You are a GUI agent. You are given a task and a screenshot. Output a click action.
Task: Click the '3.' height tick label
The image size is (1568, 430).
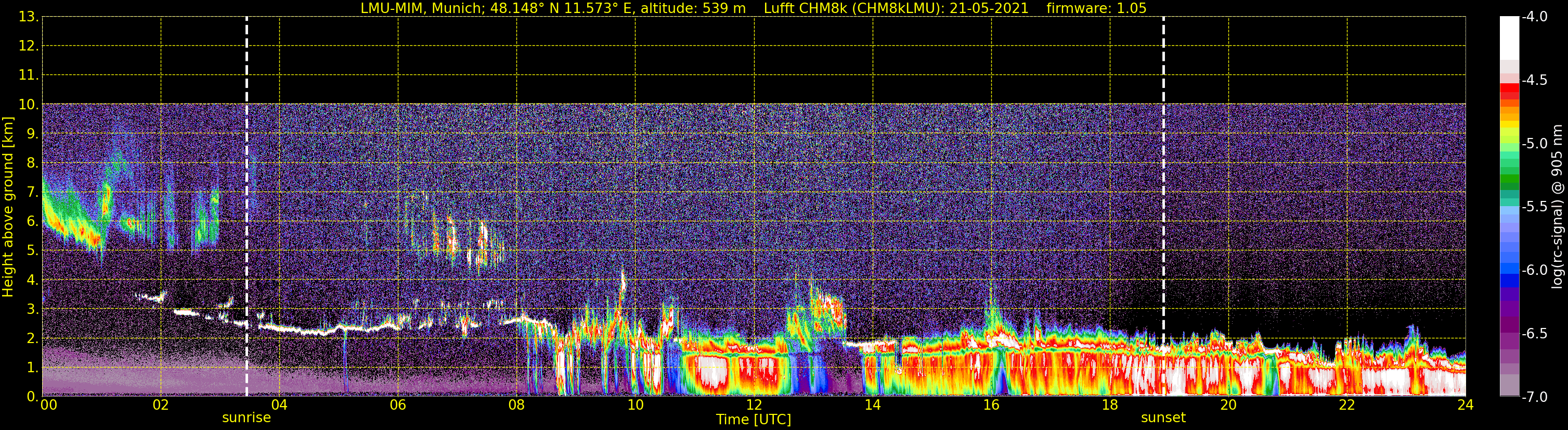[x=32, y=309]
